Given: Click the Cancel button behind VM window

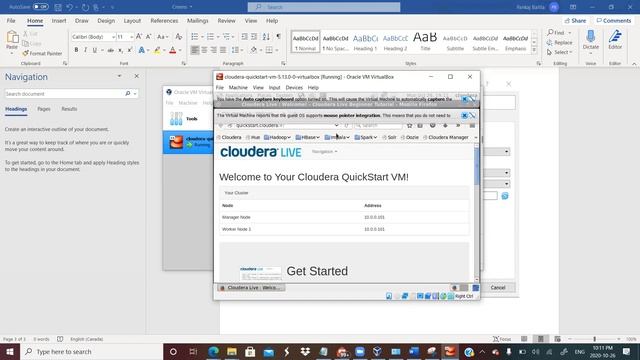Looking at the screenshot, I should click(x=498, y=287).
